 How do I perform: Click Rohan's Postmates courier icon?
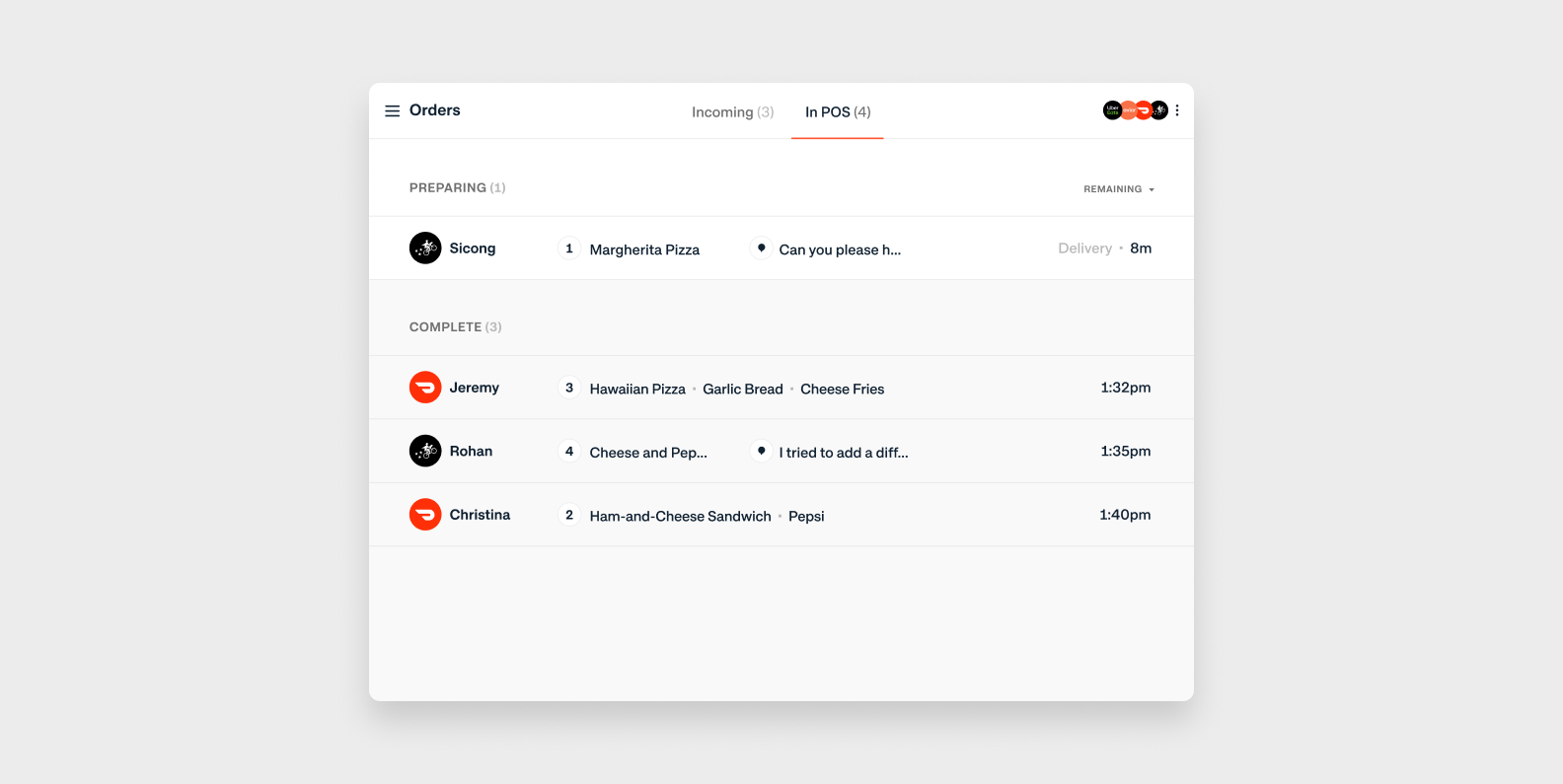point(425,451)
